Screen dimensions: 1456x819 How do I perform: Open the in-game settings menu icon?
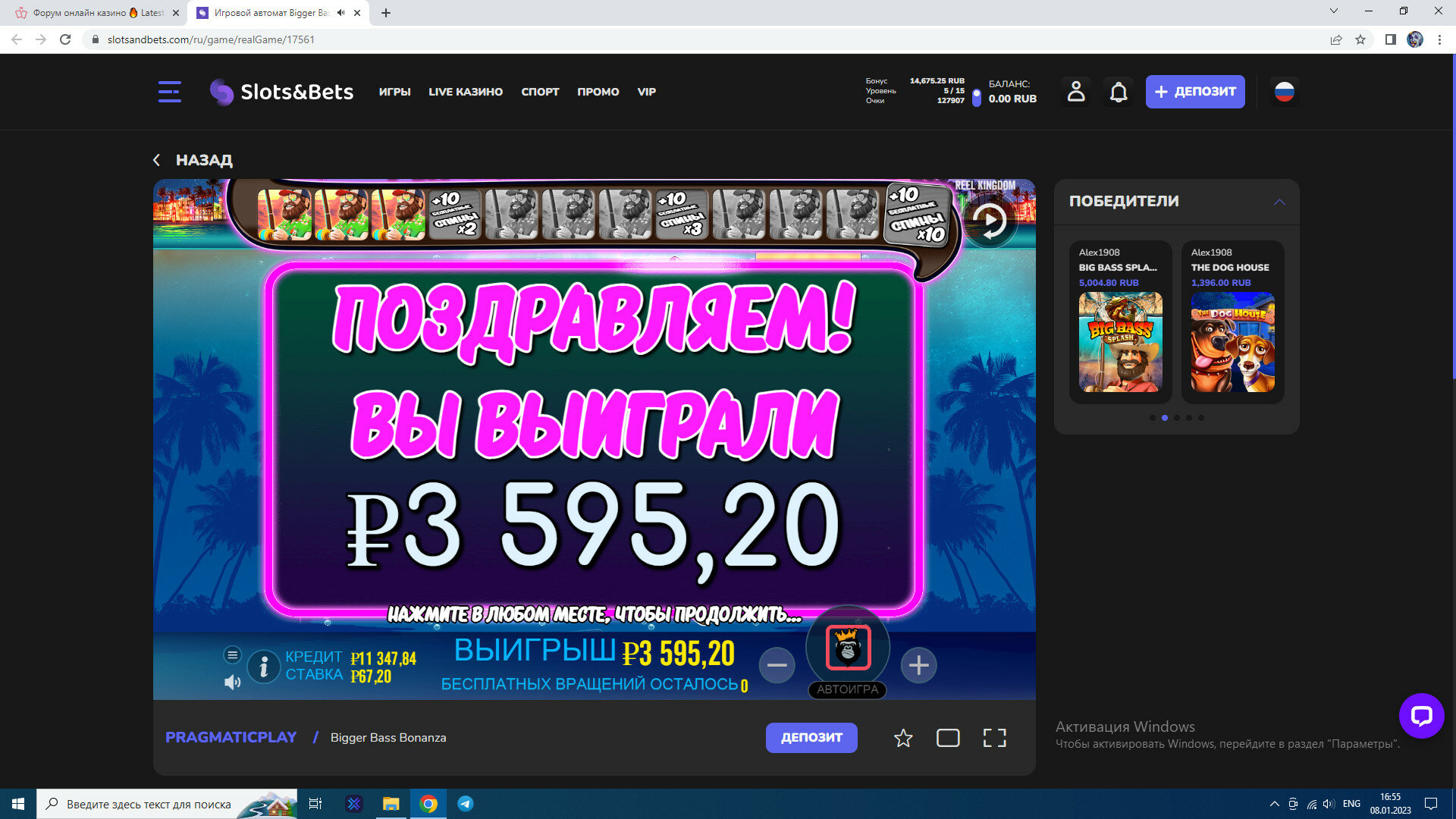[x=232, y=654]
